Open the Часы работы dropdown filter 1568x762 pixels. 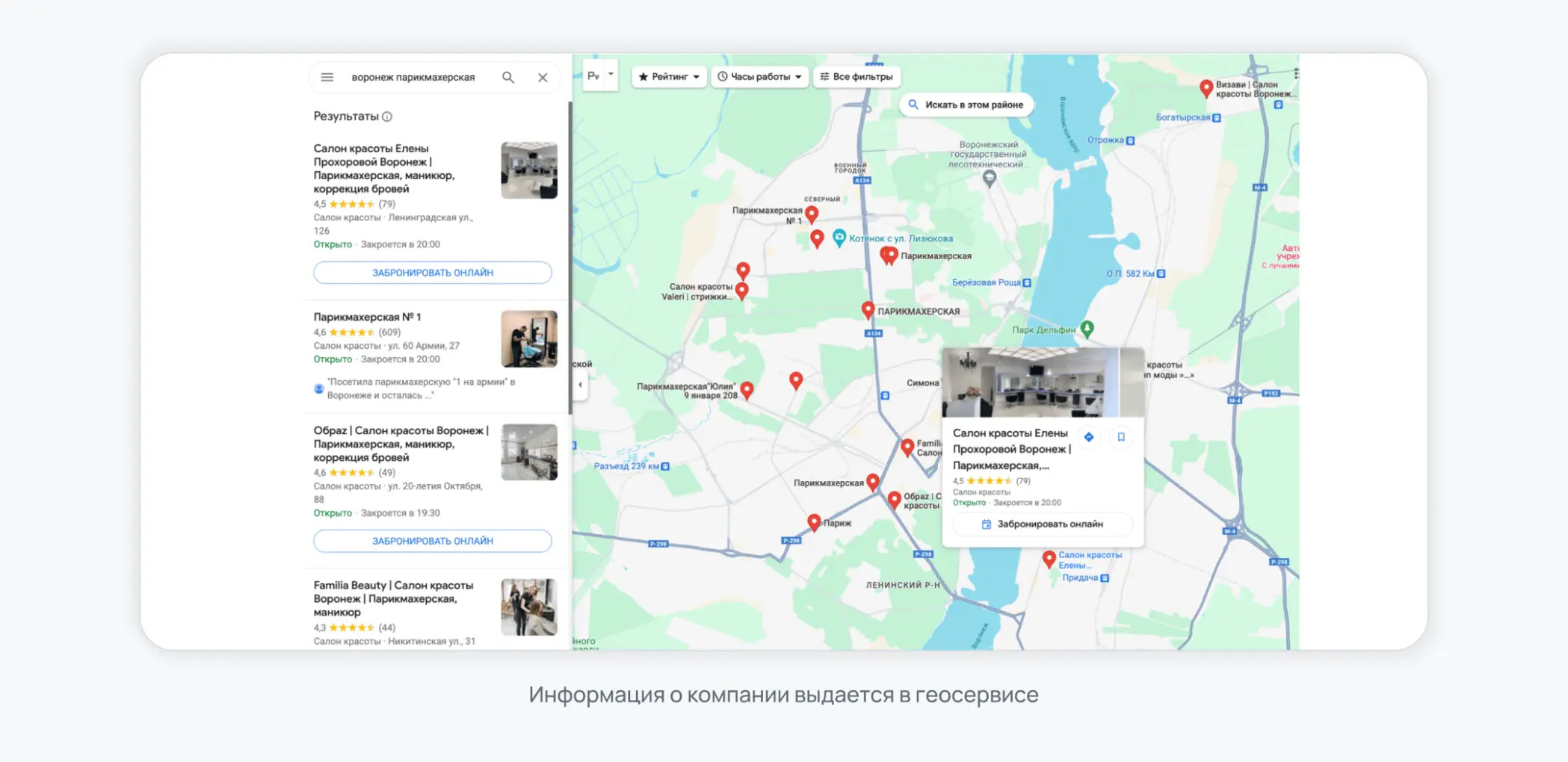(759, 76)
